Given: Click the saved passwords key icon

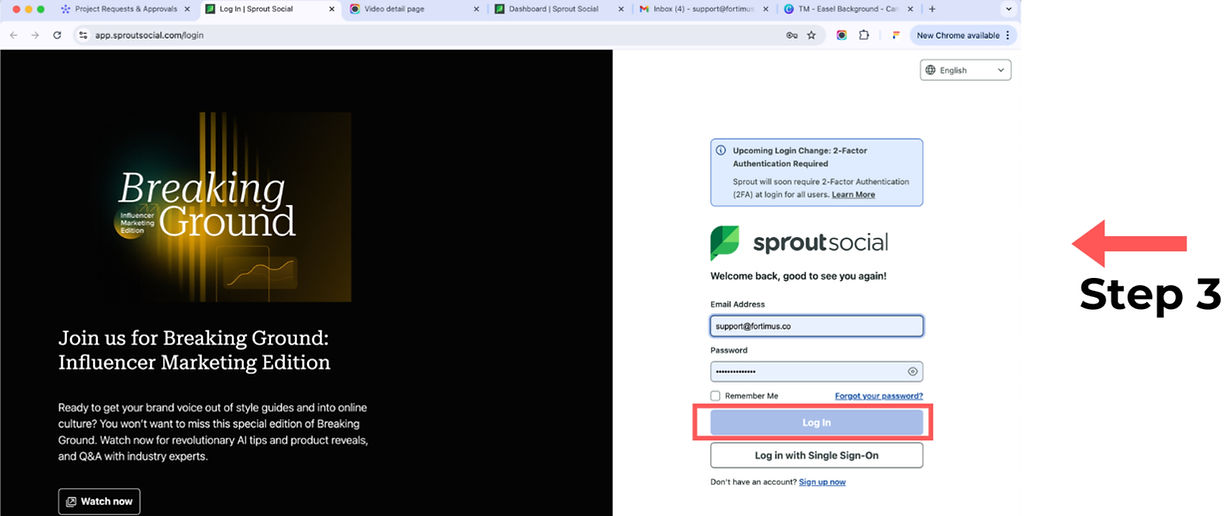Looking at the screenshot, I should (x=791, y=35).
